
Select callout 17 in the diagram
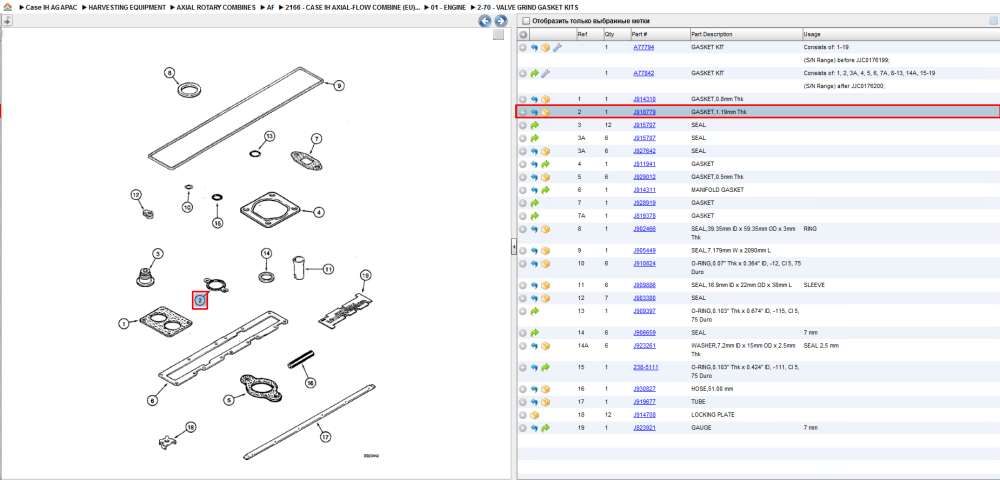pos(325,437)
